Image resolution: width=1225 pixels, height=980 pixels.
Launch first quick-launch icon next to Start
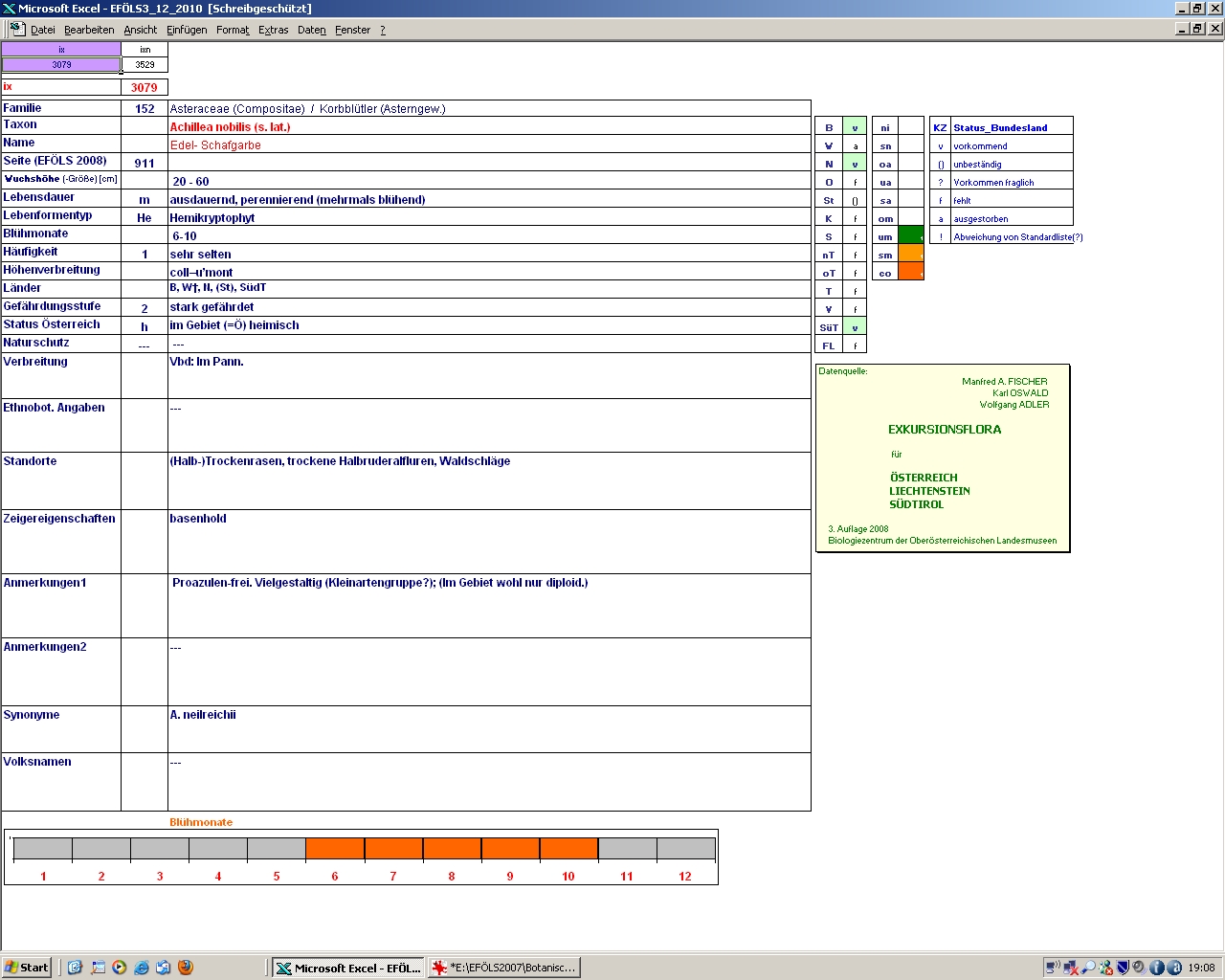76,968
